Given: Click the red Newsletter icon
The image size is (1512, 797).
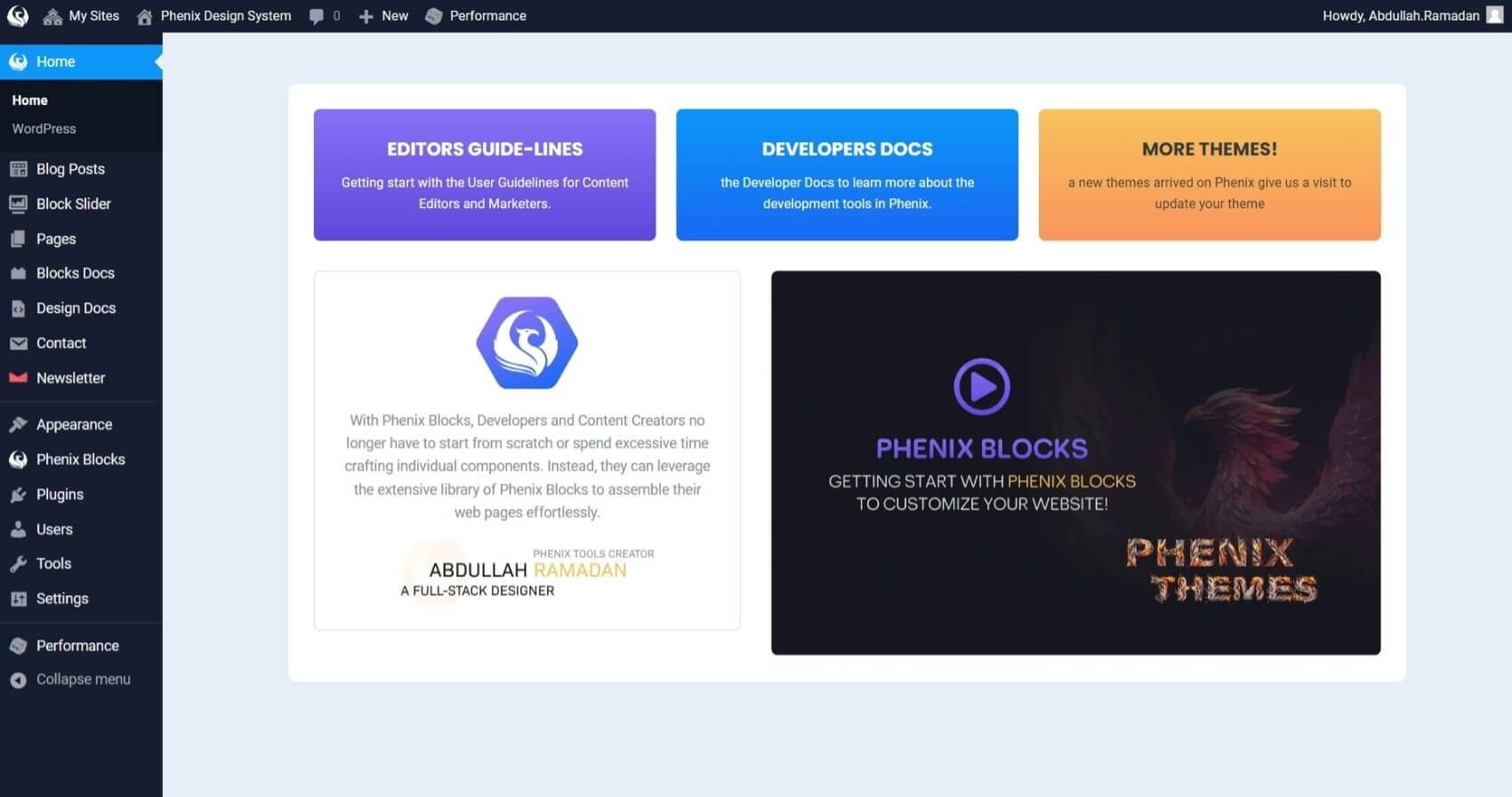Looking at the screenshot, I should coord(19,378).
